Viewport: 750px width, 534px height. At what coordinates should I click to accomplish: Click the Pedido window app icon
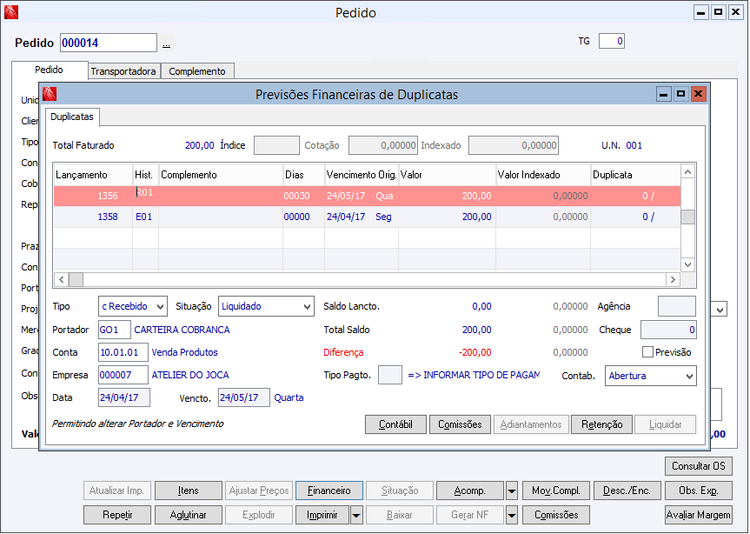tap(12, 13)
